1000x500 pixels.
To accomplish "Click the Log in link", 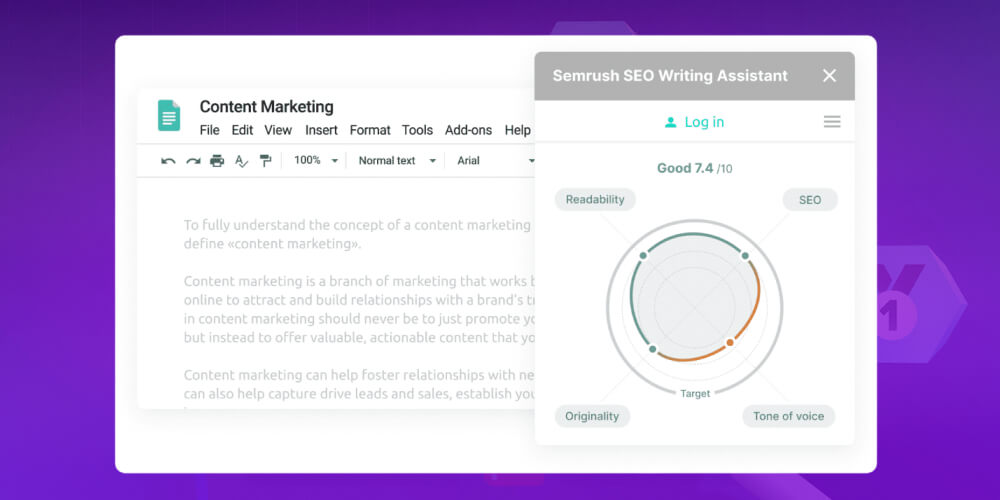I will coord(704,122).
